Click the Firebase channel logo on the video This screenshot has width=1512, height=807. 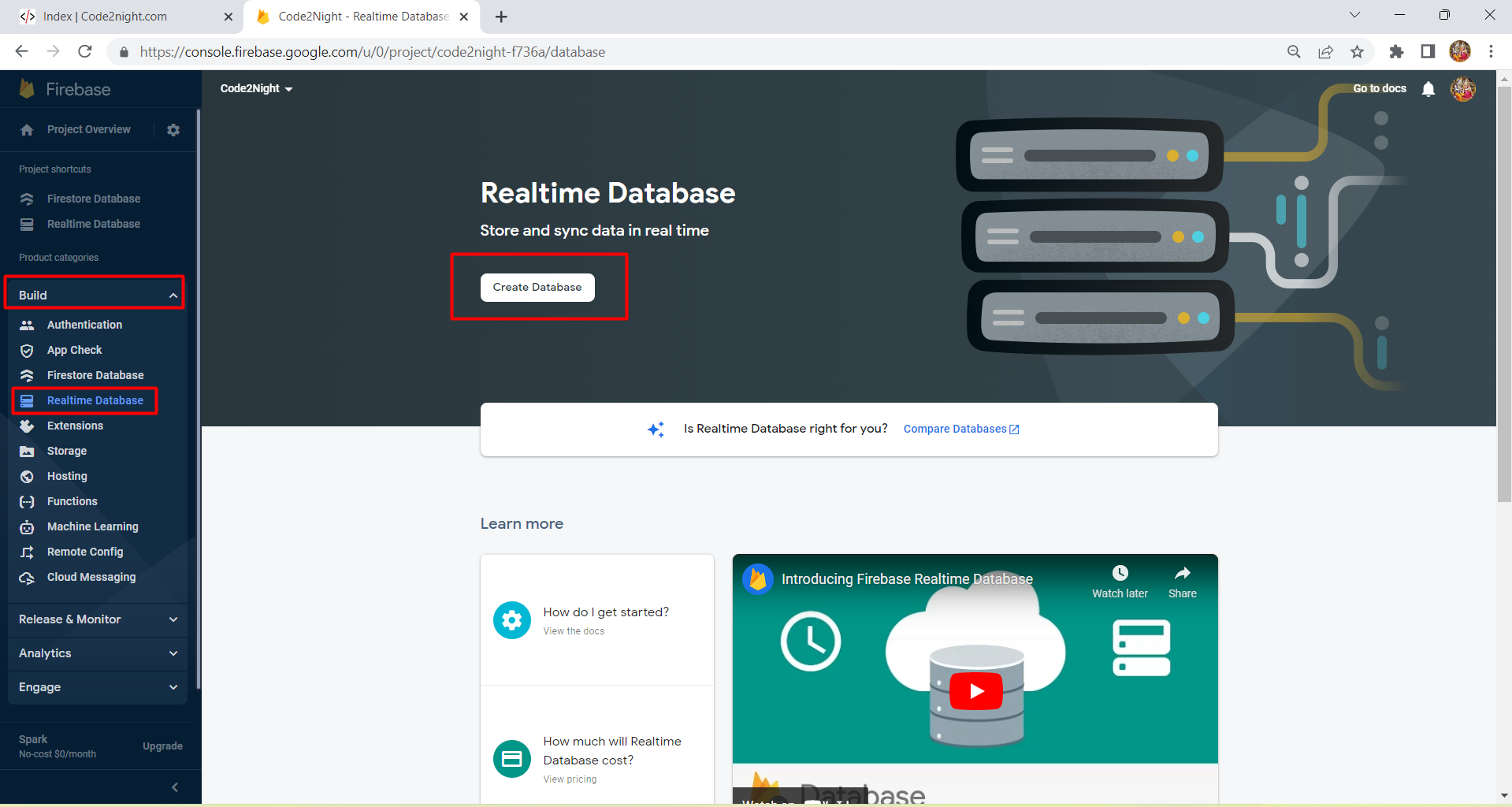coord(758,579)
